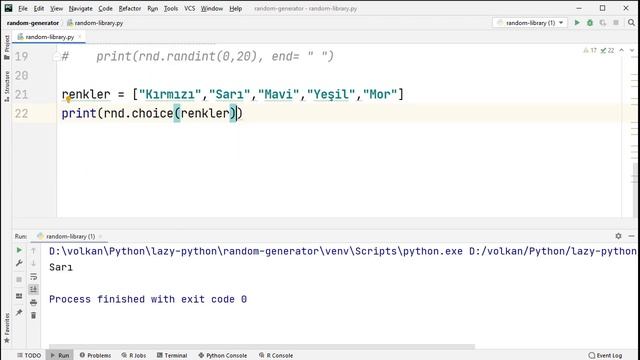This screenshot has height=360, width=640.
Task: Close the random-library.py editor tab
Action: click(80, 37)
